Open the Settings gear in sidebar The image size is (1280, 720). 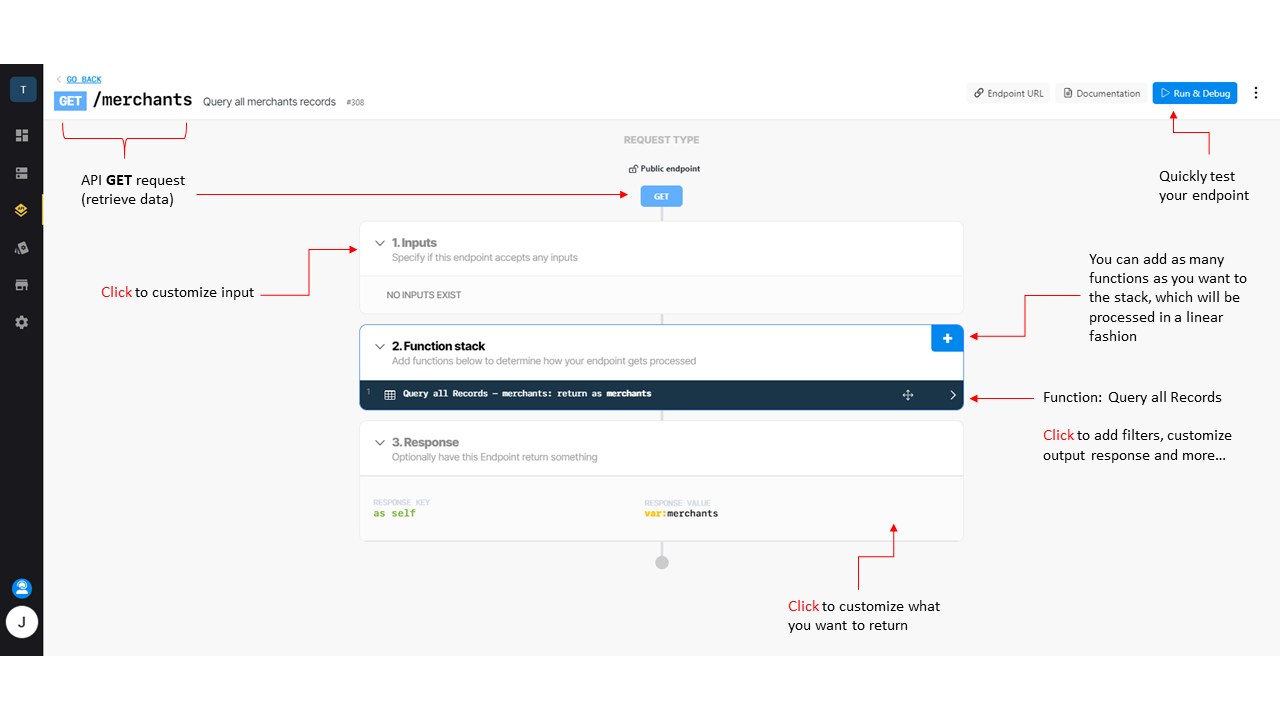22,323
